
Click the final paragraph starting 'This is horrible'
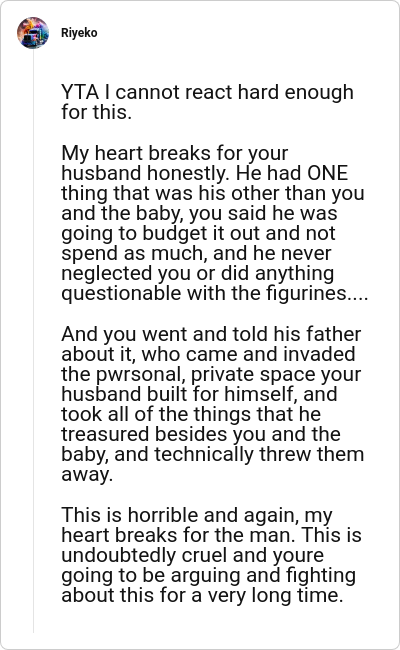pos(211,555)
